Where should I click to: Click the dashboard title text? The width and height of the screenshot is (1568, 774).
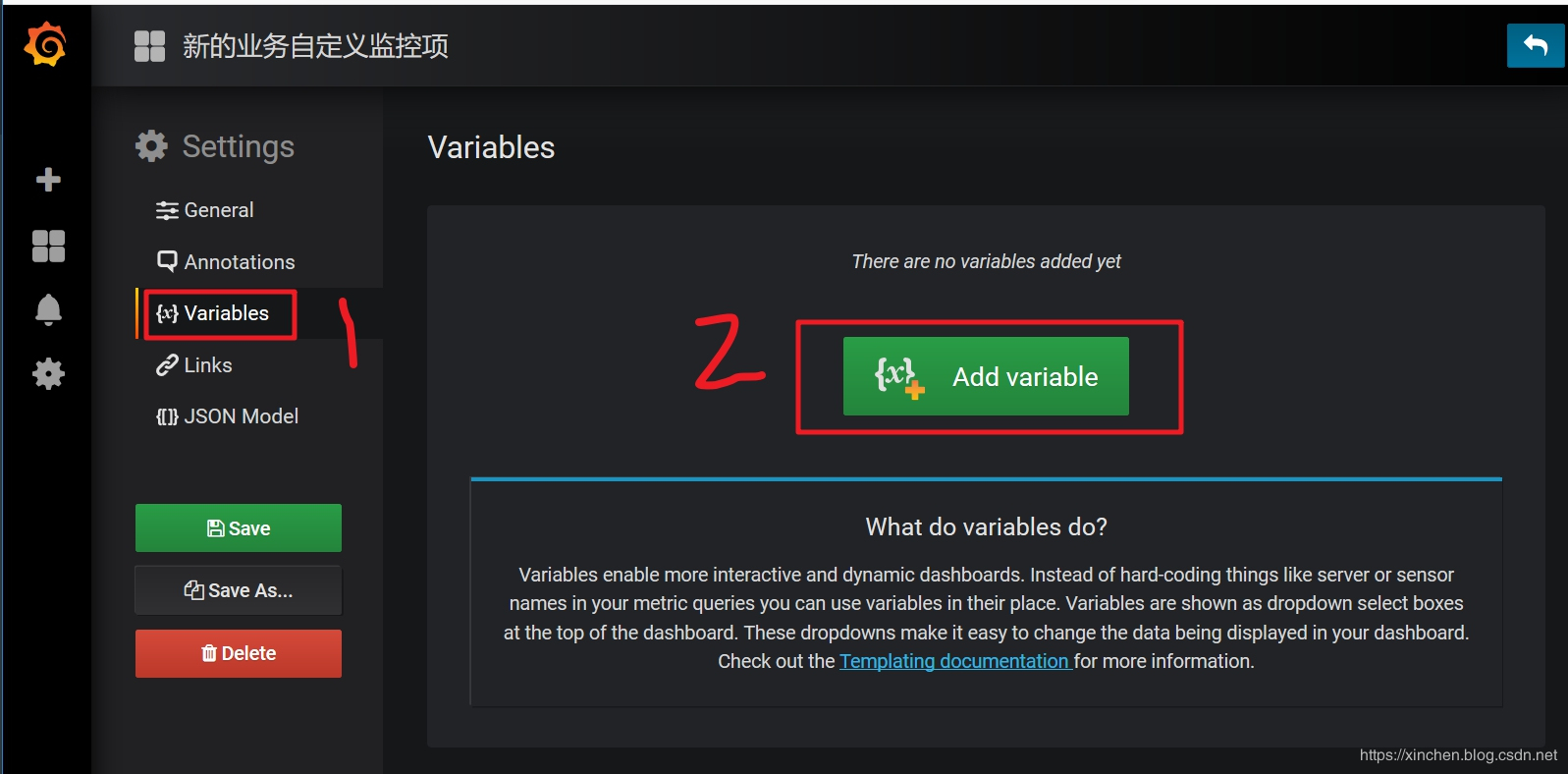315,46
